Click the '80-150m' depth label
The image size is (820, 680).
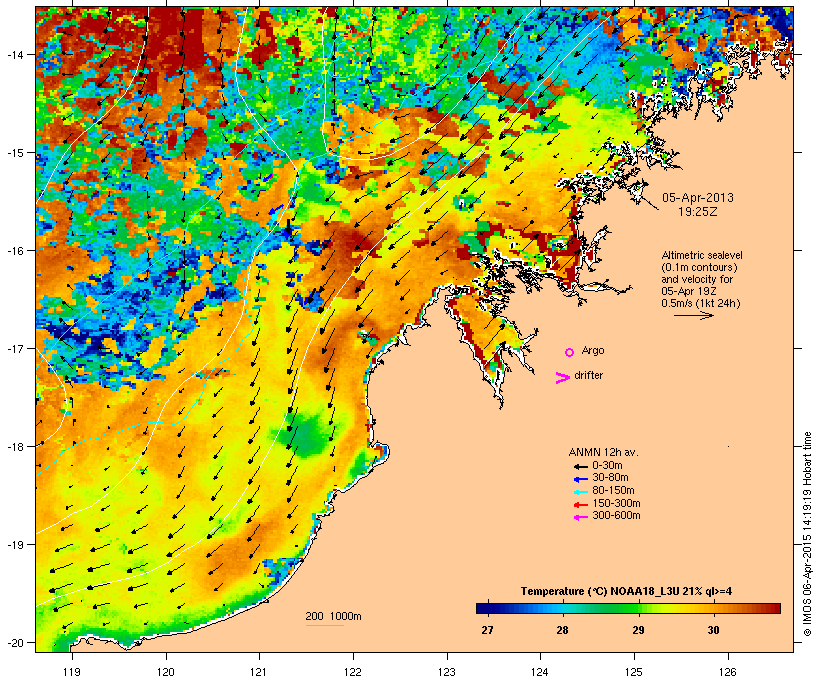613,491
